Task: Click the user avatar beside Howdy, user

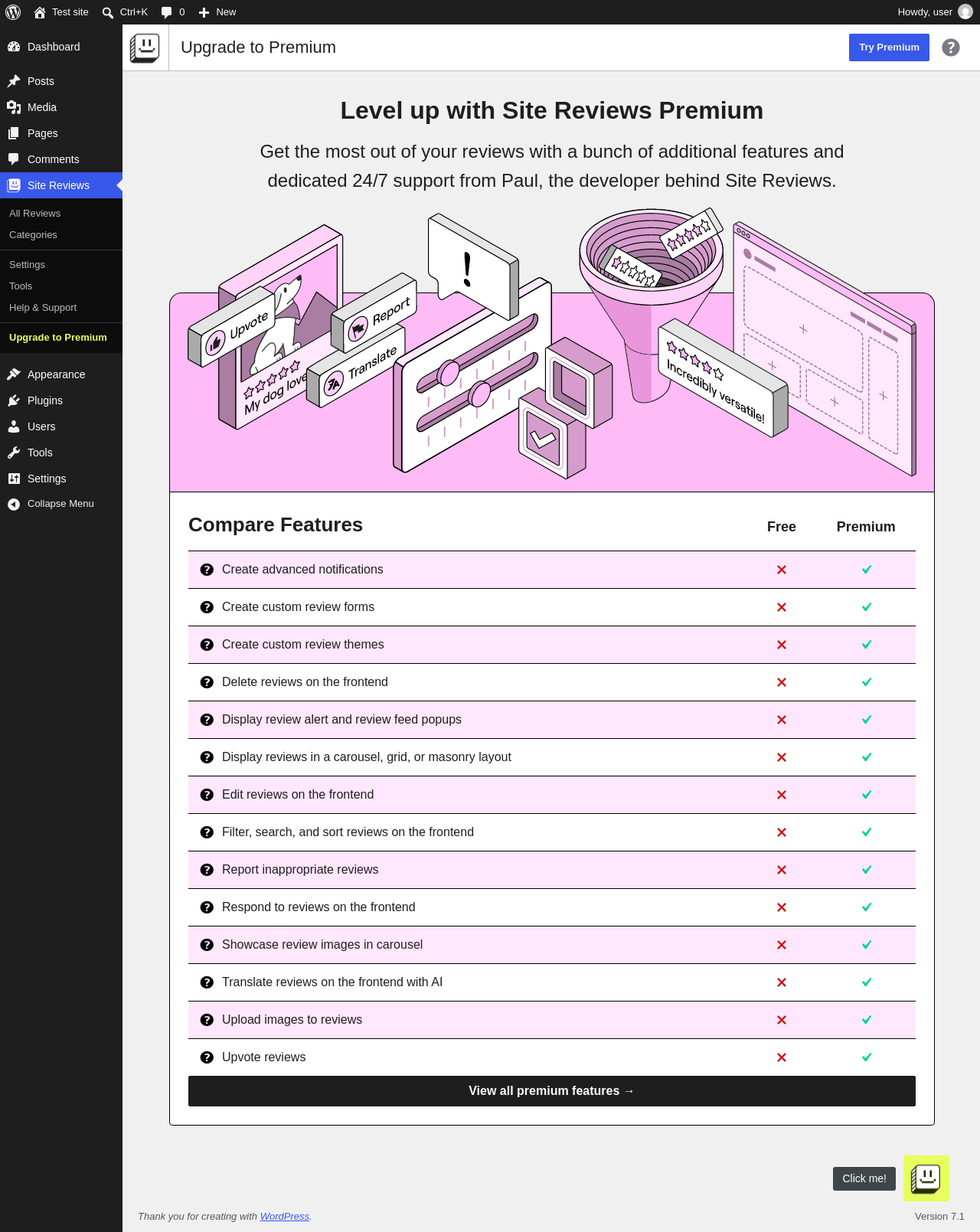Action: [965, 12]
